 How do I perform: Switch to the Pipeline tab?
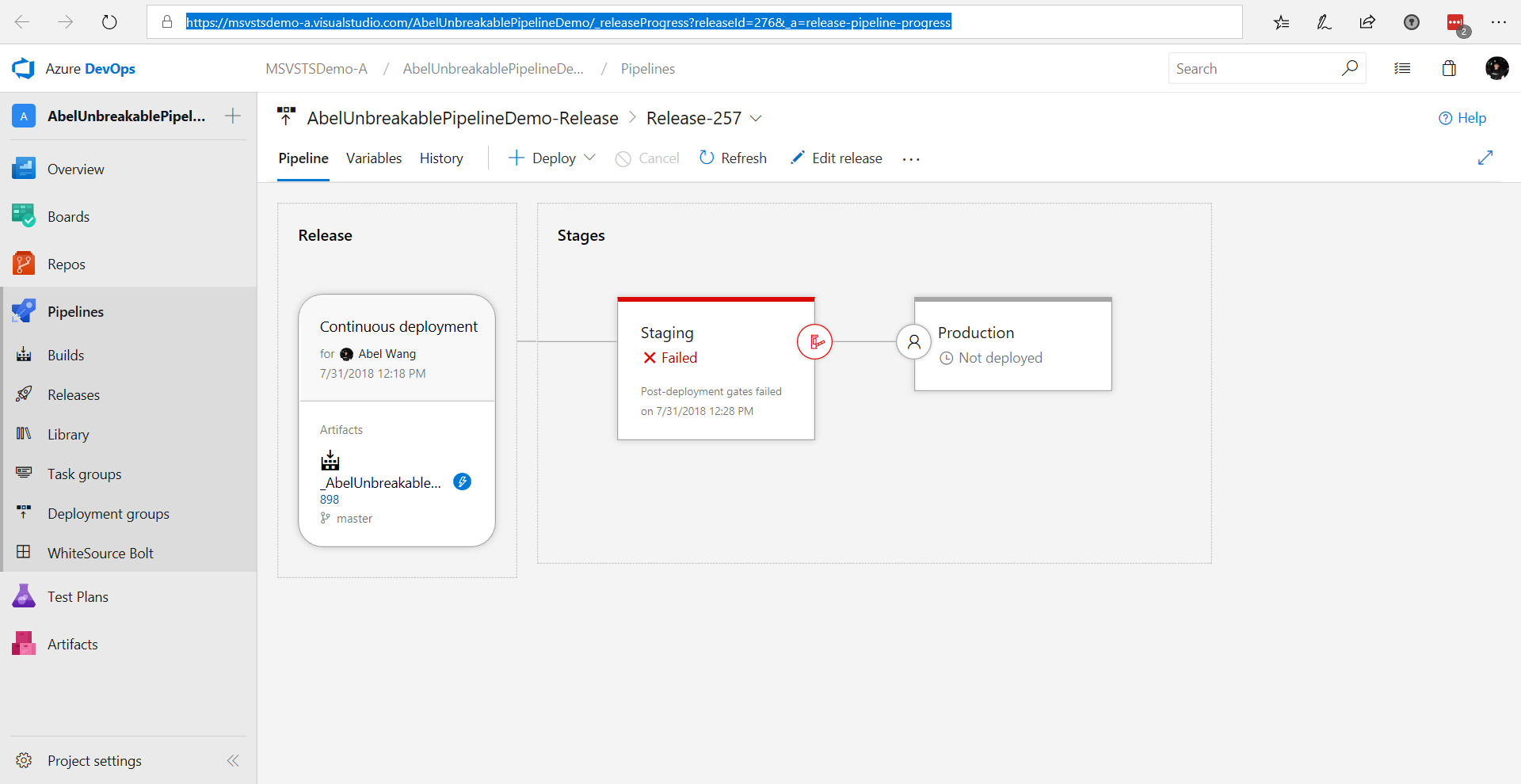(x=303, y=158)
